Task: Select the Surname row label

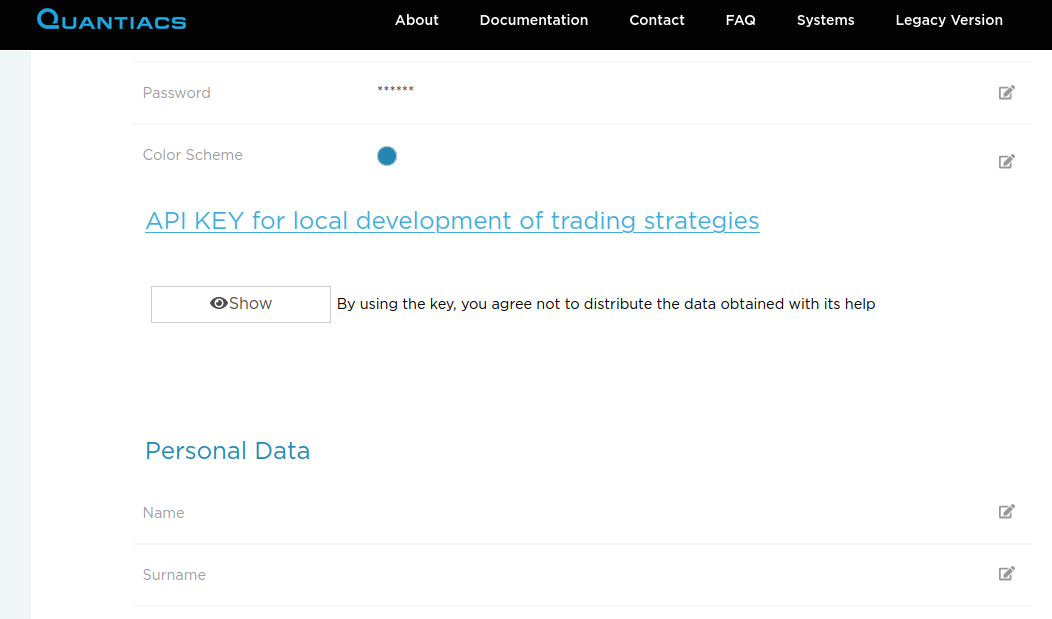Action: coord(174,575)
